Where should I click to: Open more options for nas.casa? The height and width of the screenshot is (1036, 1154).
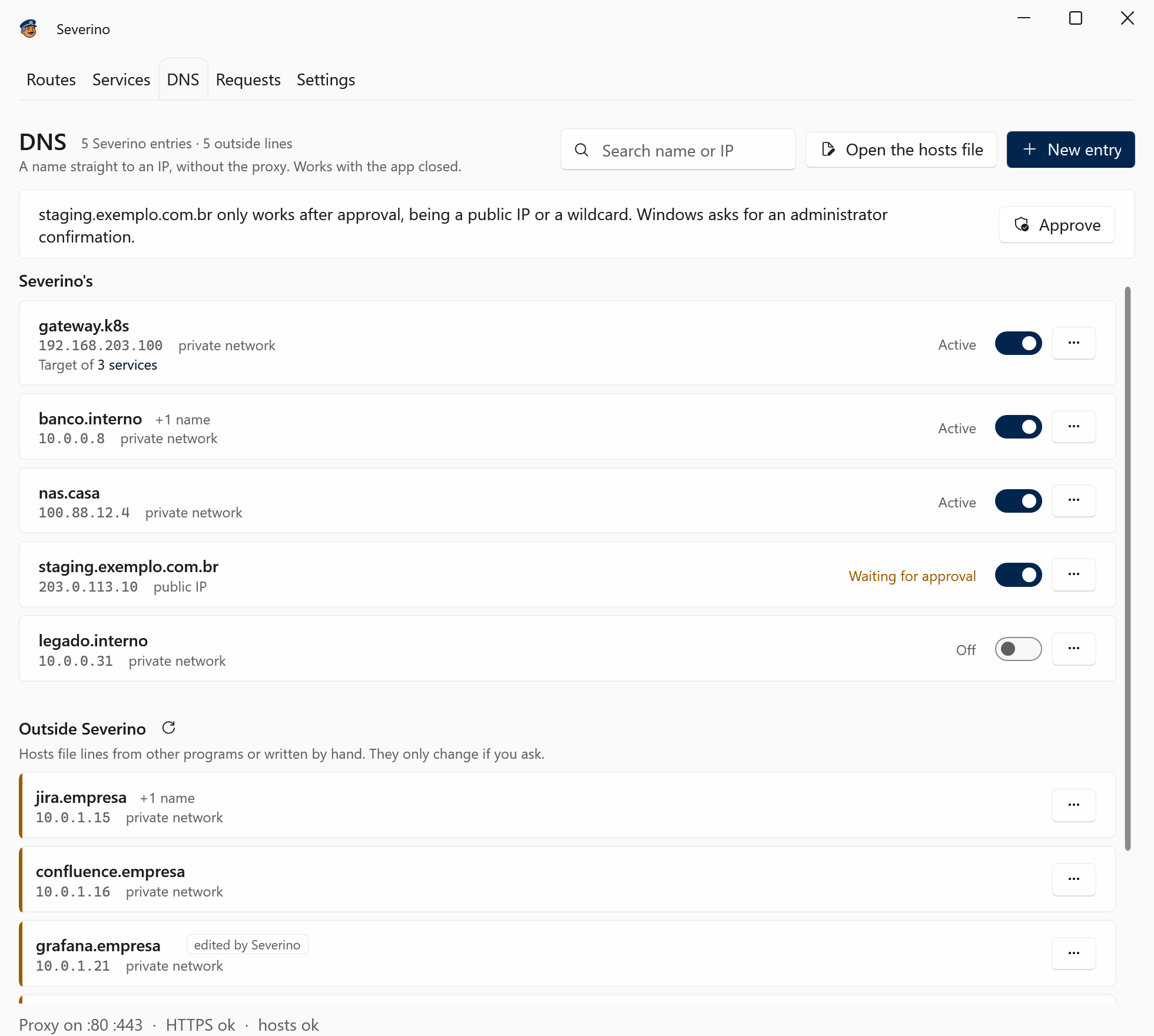coord(1073,501)
